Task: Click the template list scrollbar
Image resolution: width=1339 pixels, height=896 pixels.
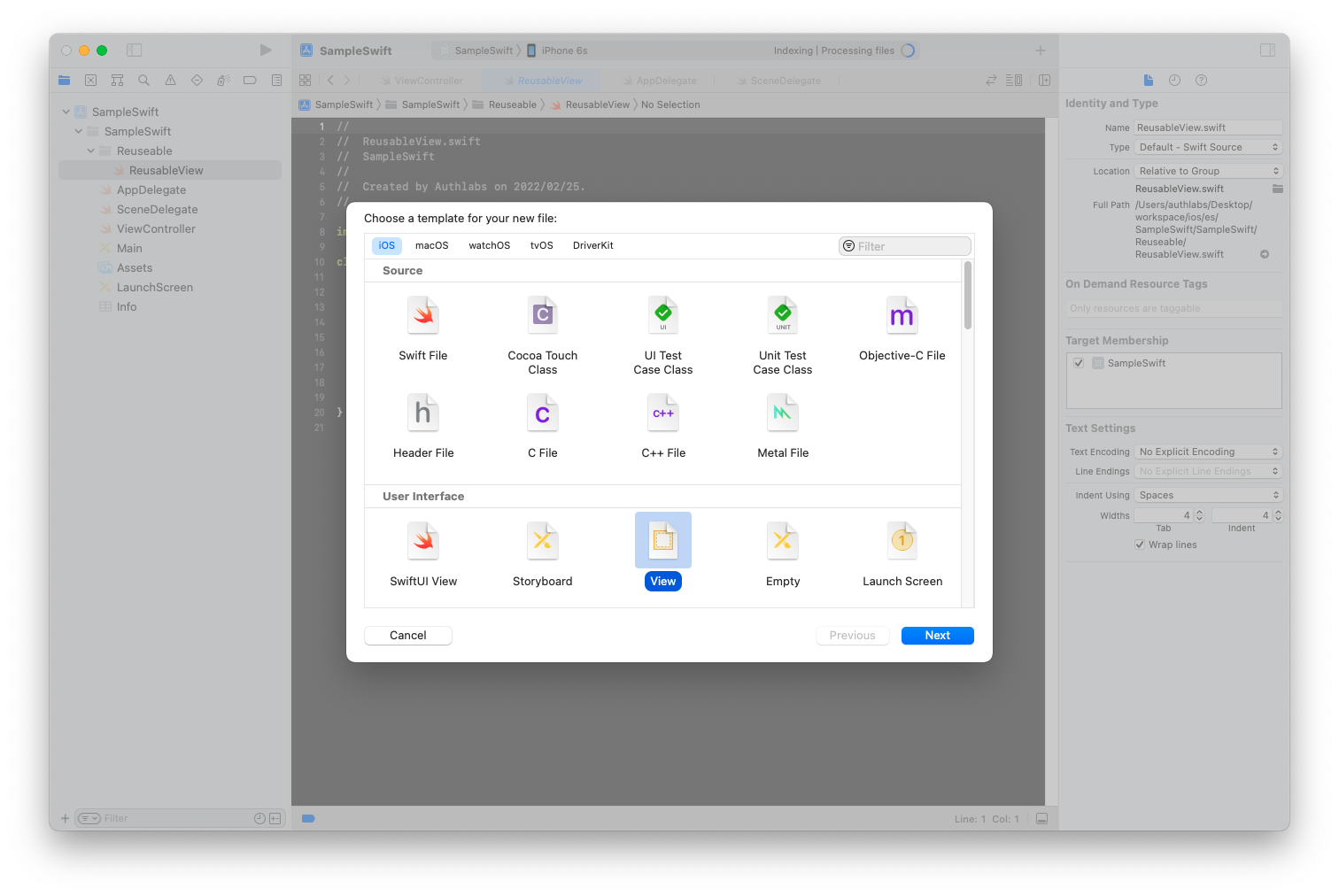Action: click(968, 296)
